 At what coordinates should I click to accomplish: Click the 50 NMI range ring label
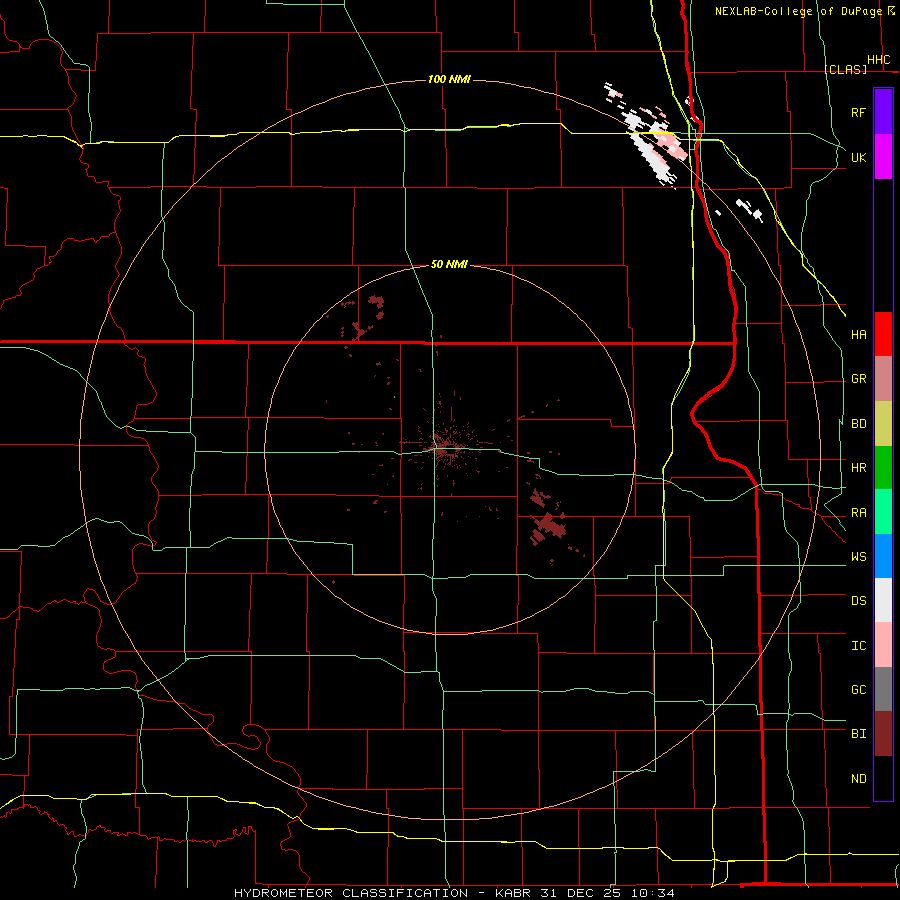[x=449, y=264]
